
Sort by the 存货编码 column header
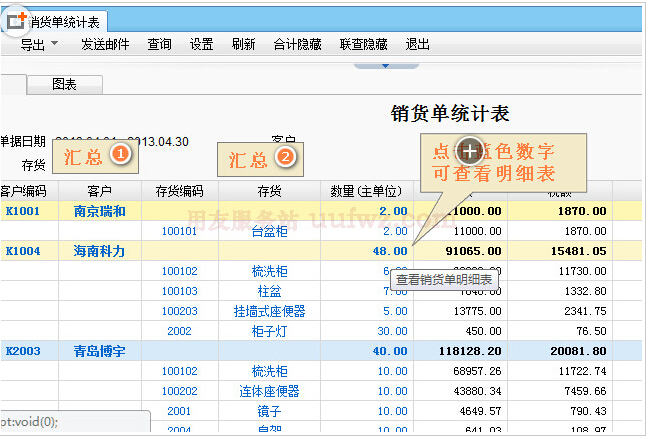[x=179, y=191]
